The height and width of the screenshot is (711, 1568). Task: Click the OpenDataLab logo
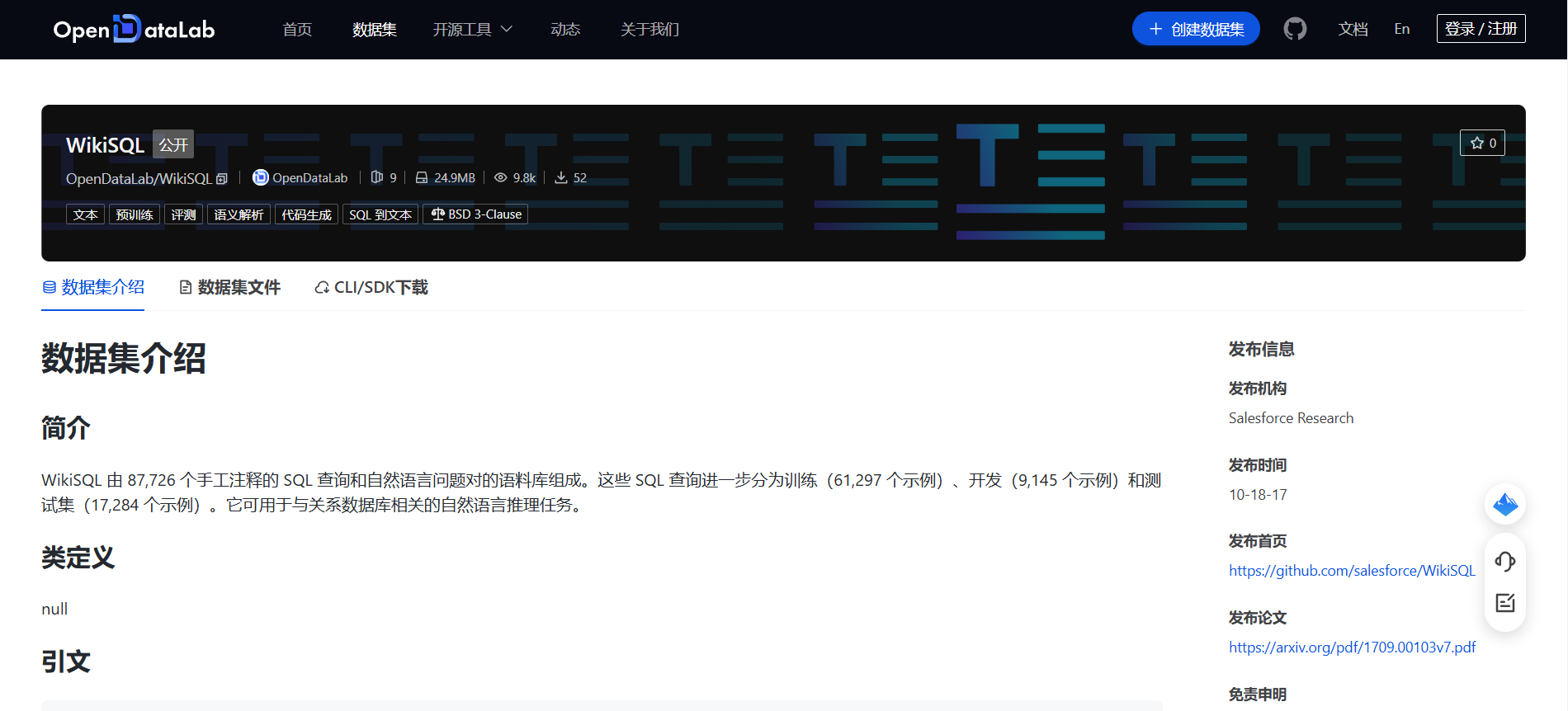[134, 29]
